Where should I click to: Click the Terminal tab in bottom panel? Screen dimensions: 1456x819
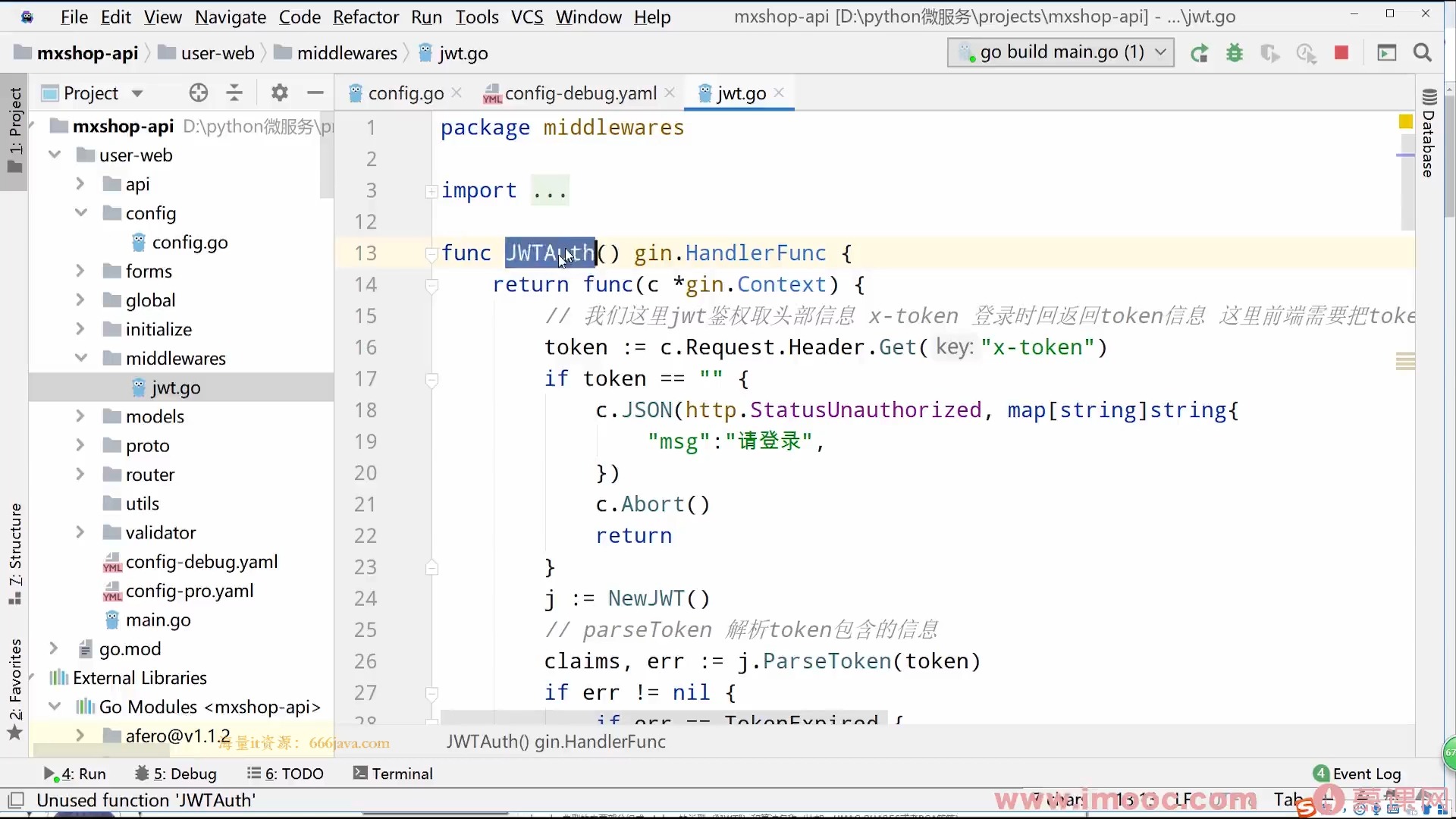(x=402, y=774)
